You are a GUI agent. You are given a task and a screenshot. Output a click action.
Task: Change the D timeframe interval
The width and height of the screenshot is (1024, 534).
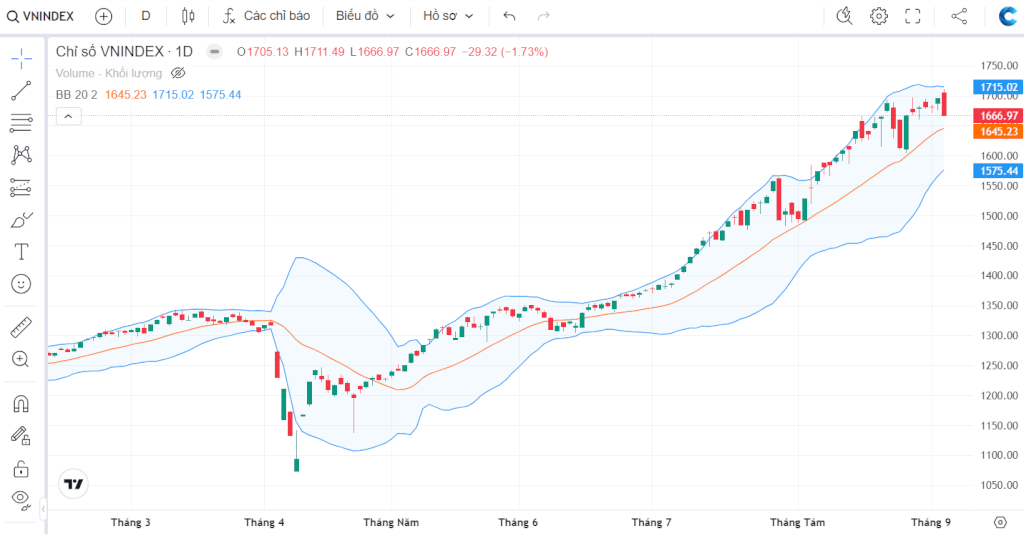tap(146, 16)
